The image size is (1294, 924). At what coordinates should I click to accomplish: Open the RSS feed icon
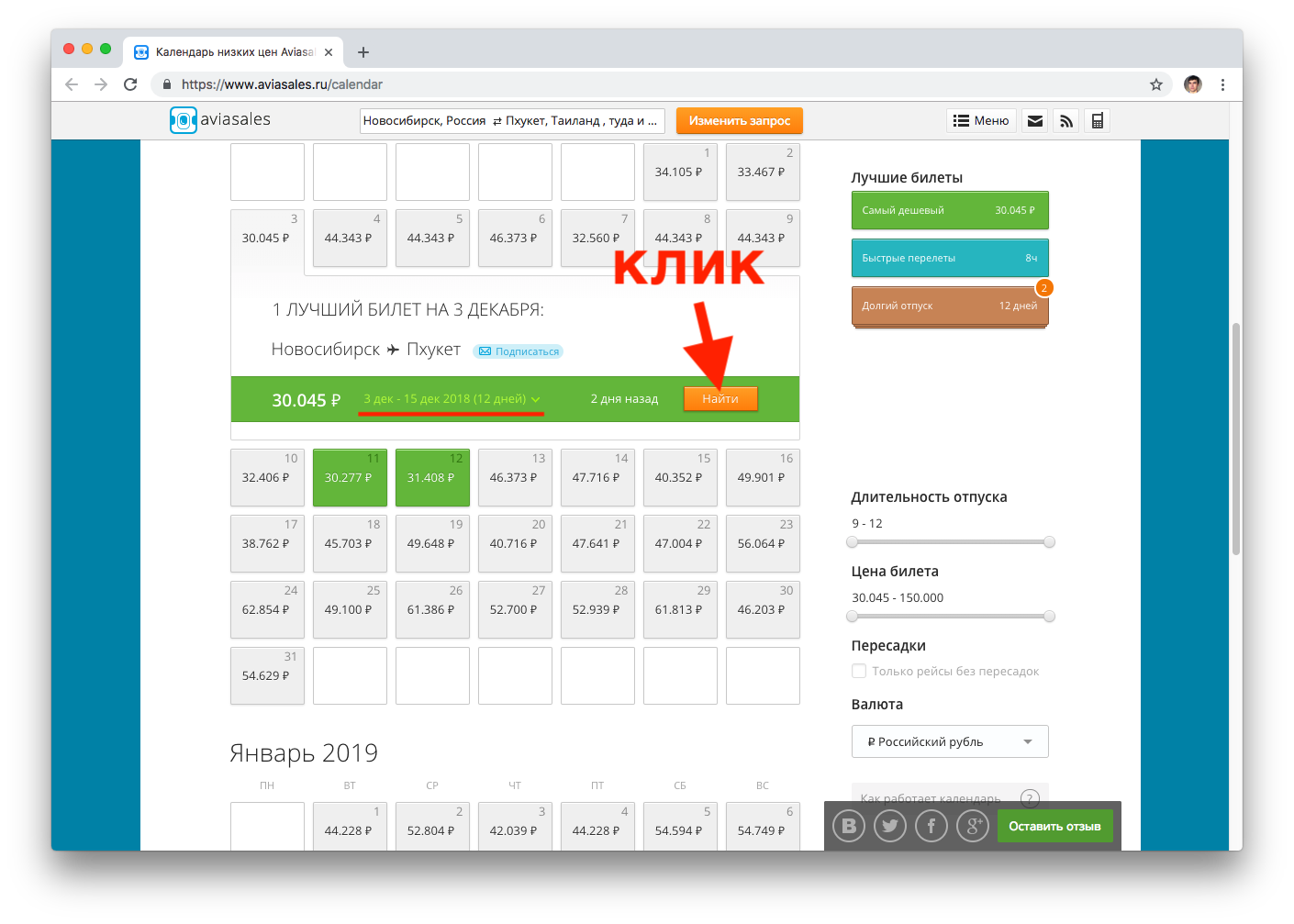pyautogui.click(x=1065, y=121)
